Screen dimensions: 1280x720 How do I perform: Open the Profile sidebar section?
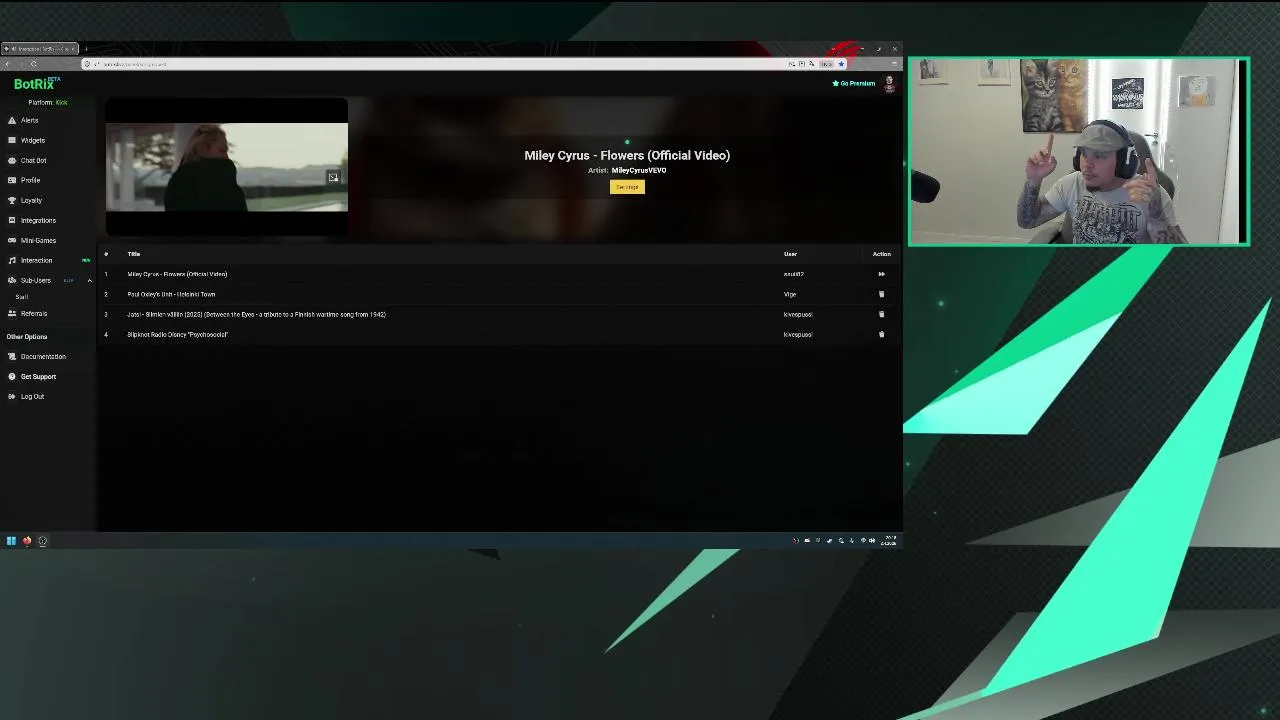tap(31, 180)
